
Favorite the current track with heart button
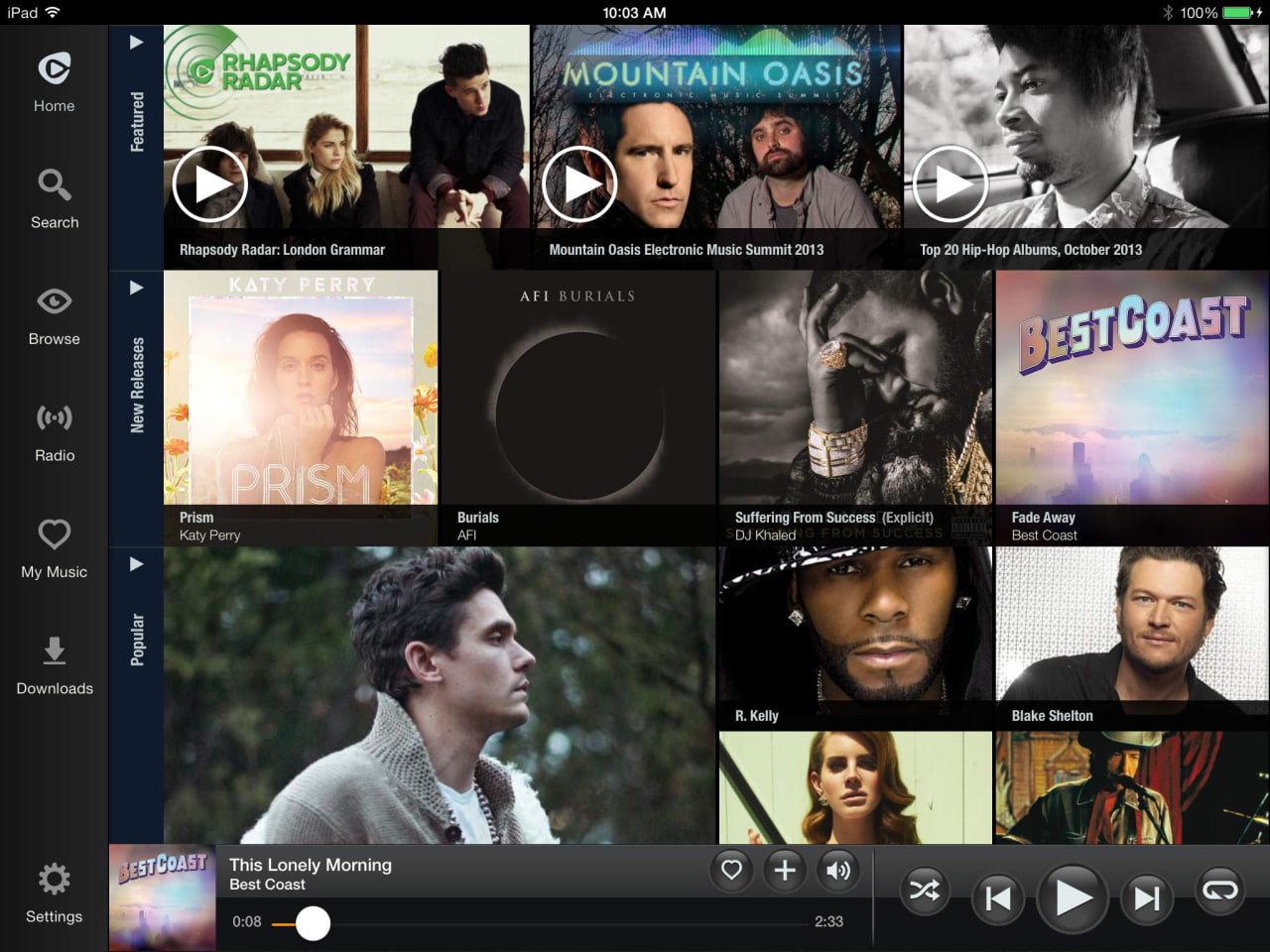coord(731,870)
